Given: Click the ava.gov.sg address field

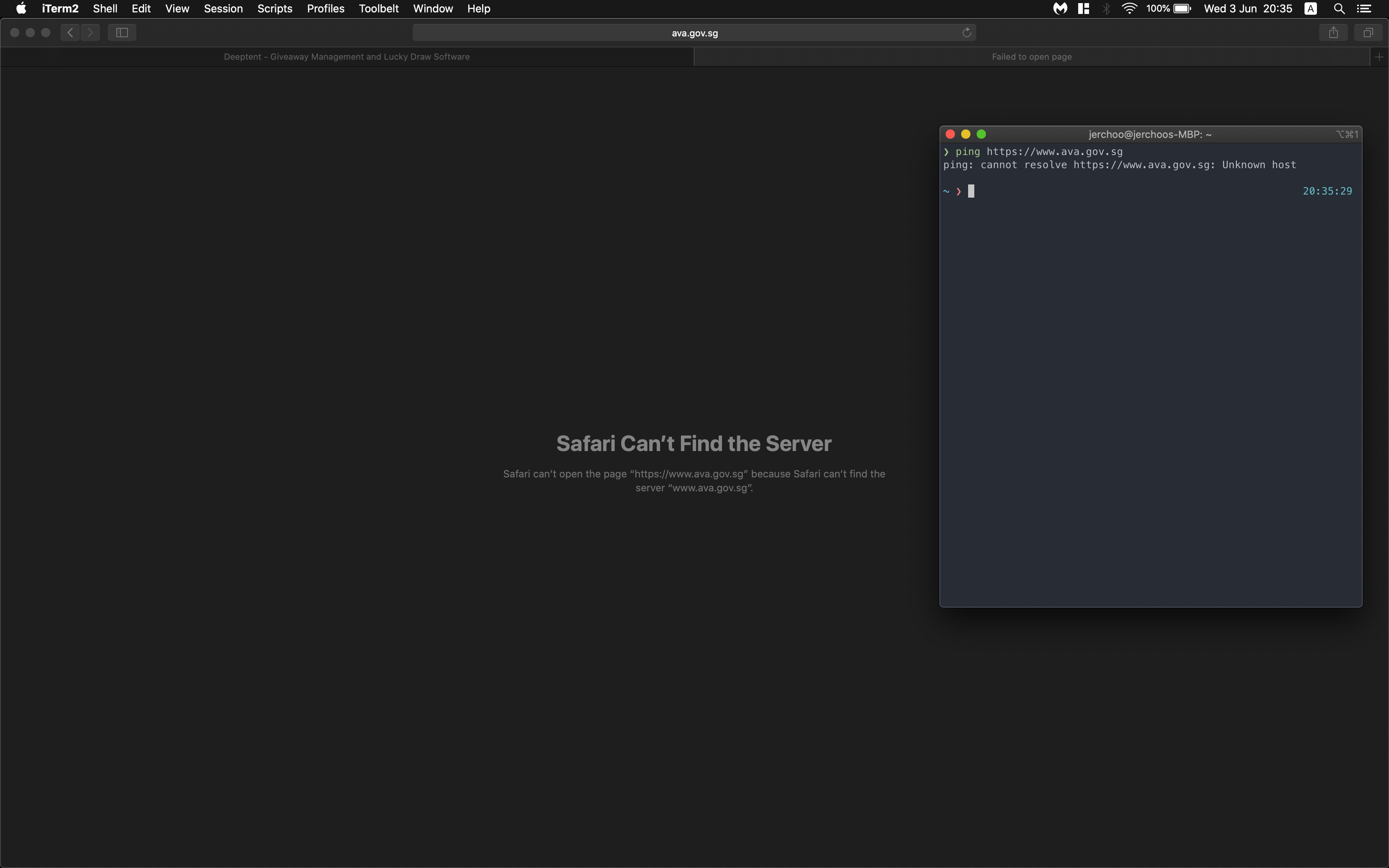Looking at the screenshot, I should point(694,33).
